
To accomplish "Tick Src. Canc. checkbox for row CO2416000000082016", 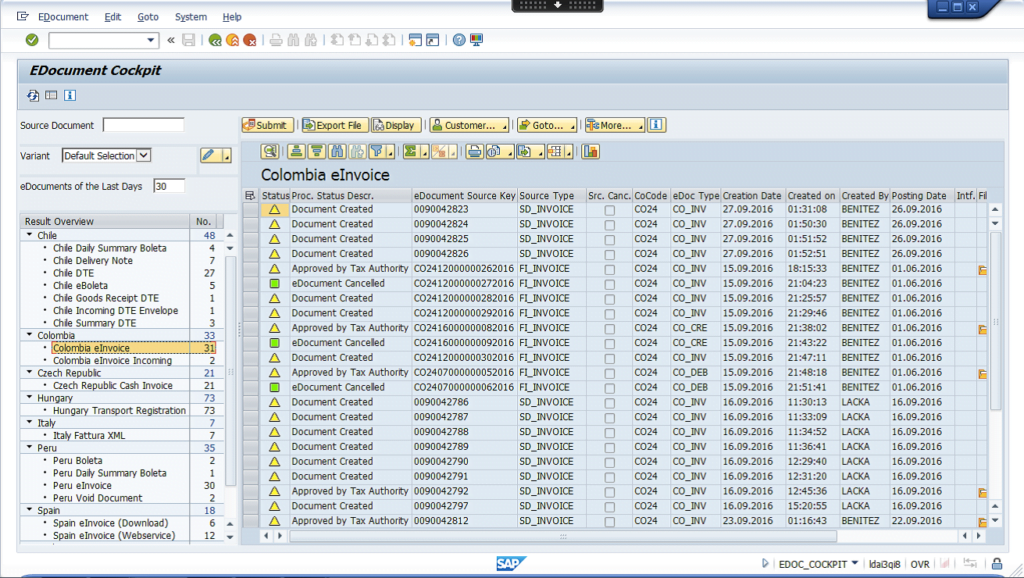I will coord(609,329).
